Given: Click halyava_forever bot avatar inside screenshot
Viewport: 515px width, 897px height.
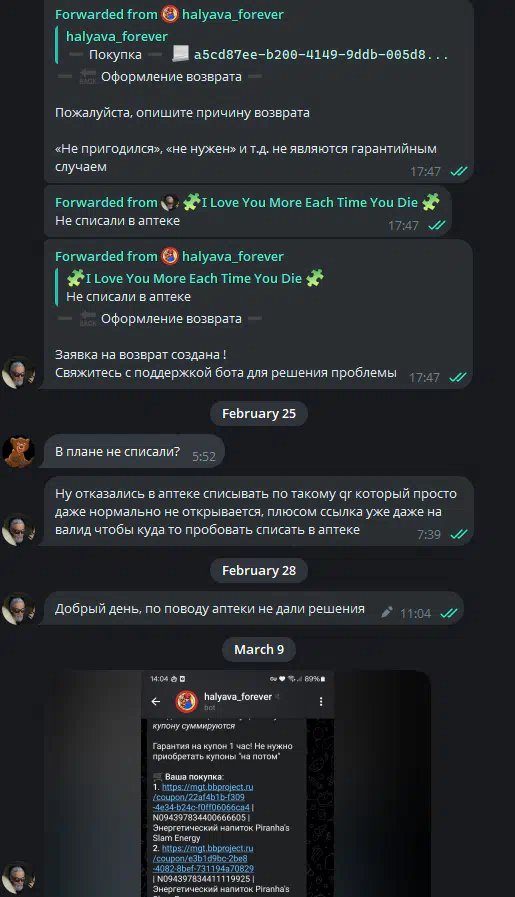Looking at the screenshot, I should [x=186, y=701].
